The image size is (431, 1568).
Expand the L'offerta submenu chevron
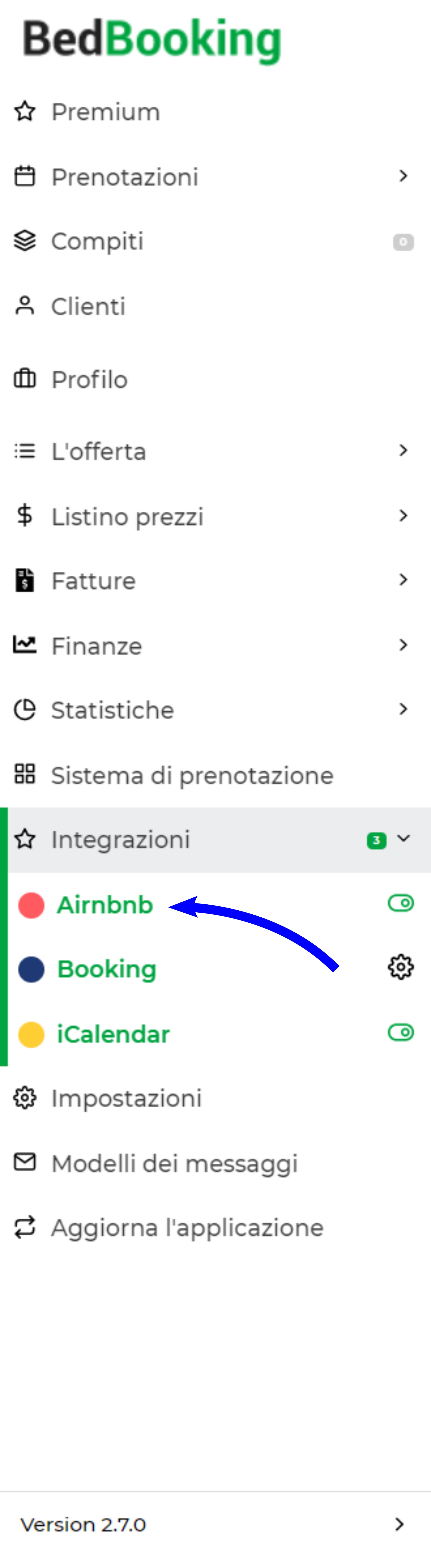pos(403,450)
